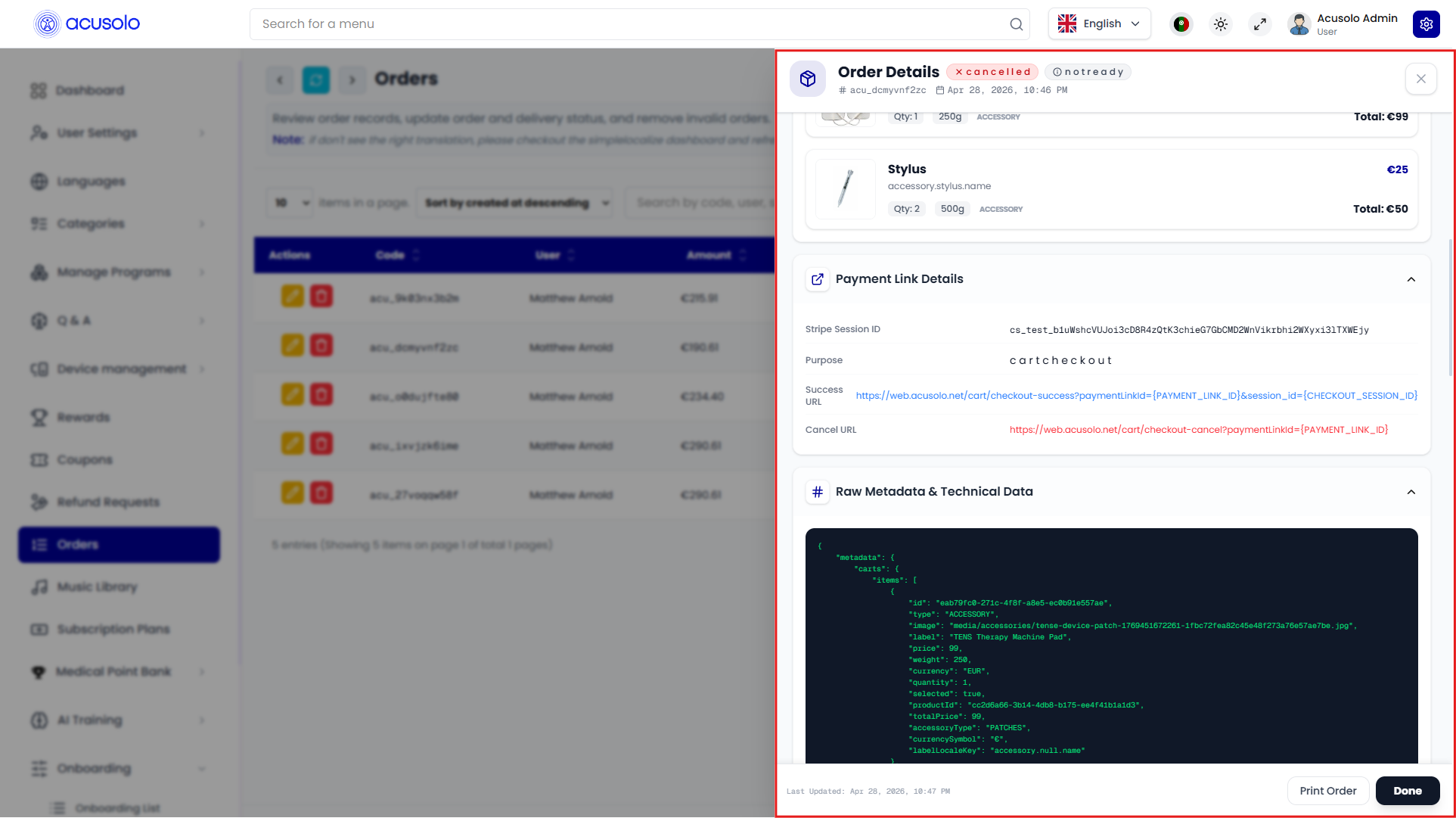
Task: Select the Stripe Session ID value
Action: click(1189, 330)
